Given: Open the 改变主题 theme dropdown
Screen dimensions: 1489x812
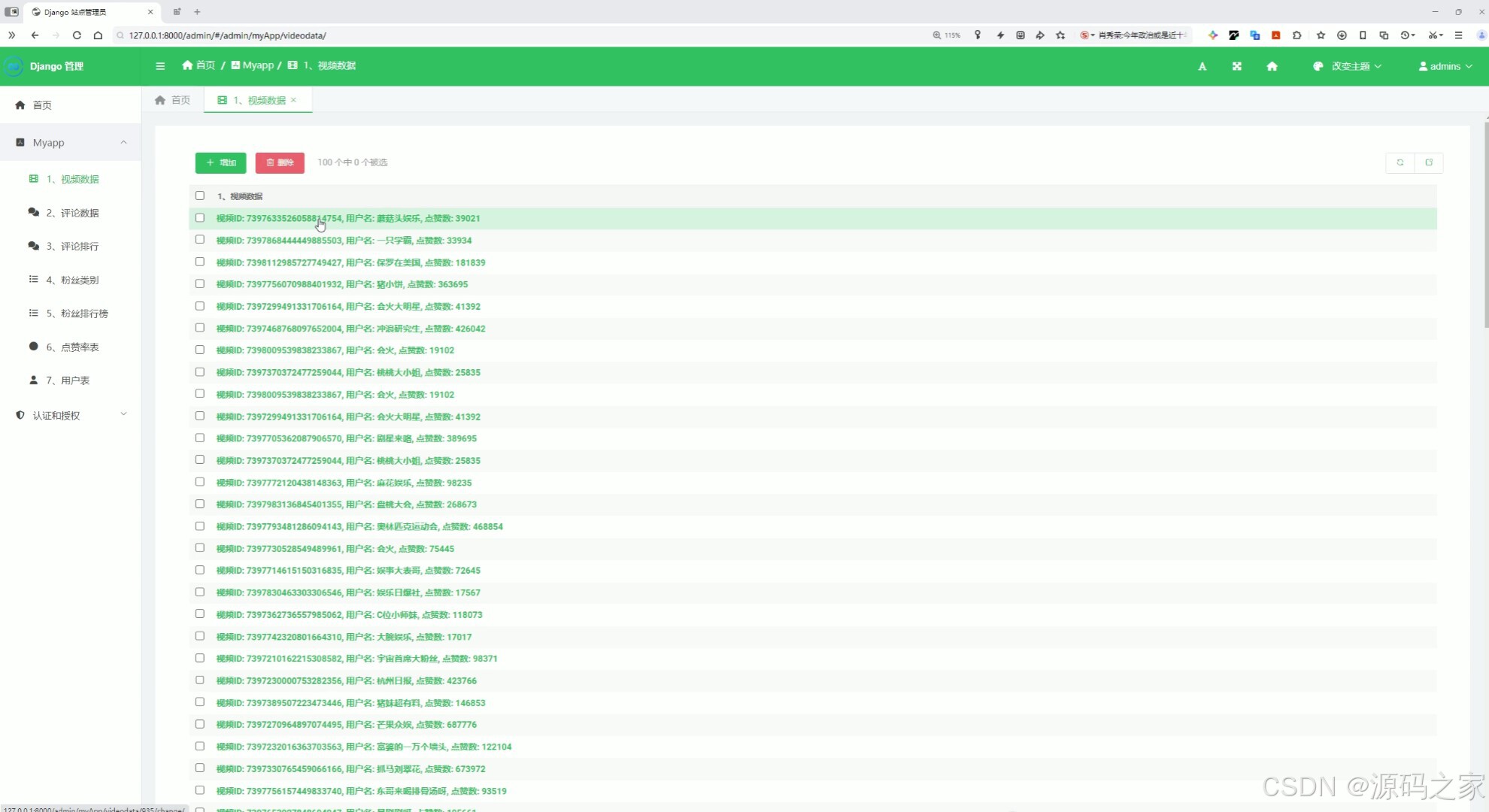Looking at the screenshot, I should pyautogui.click(x=1350, y=66).
